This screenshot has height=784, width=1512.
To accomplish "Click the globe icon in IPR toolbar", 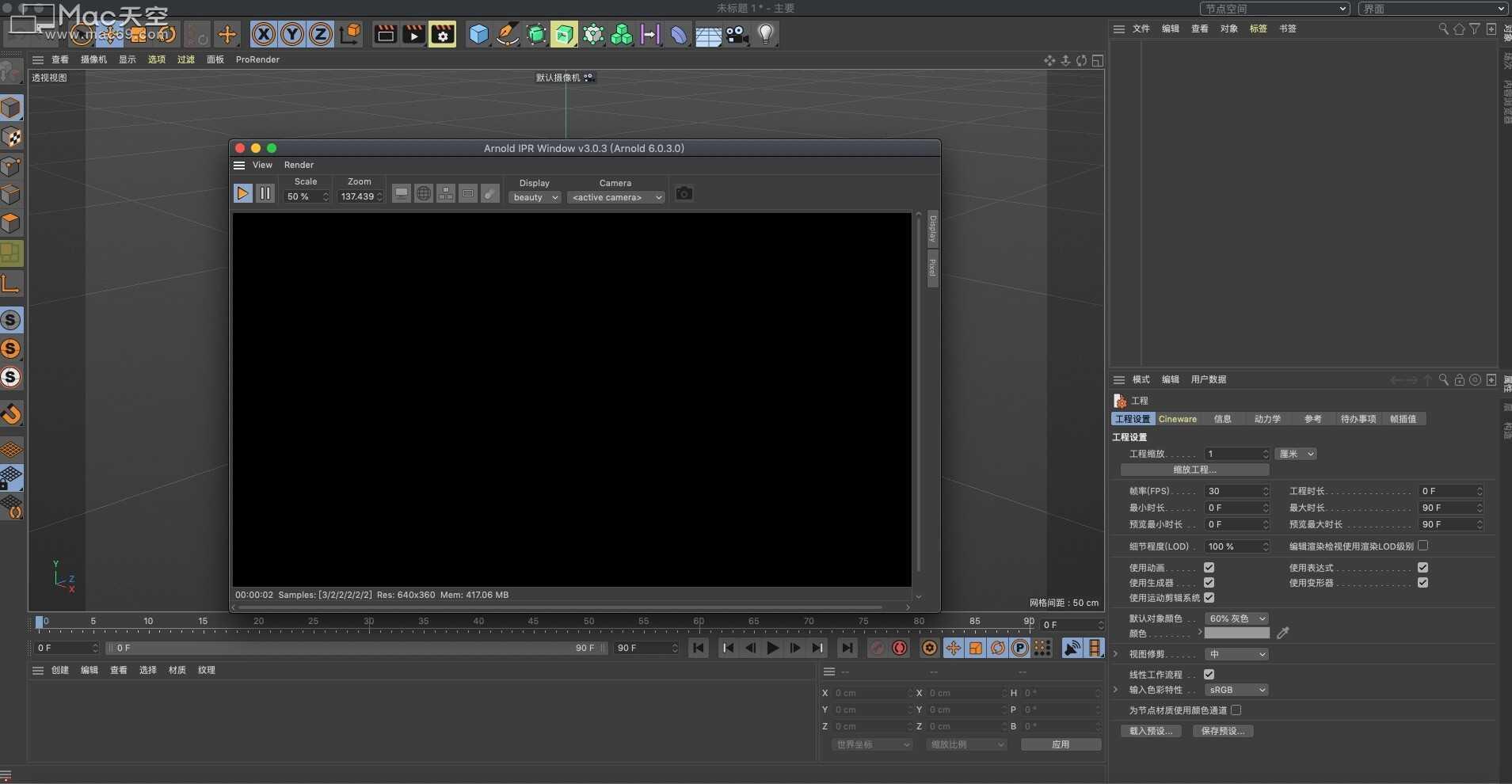I will coord(424,193).
